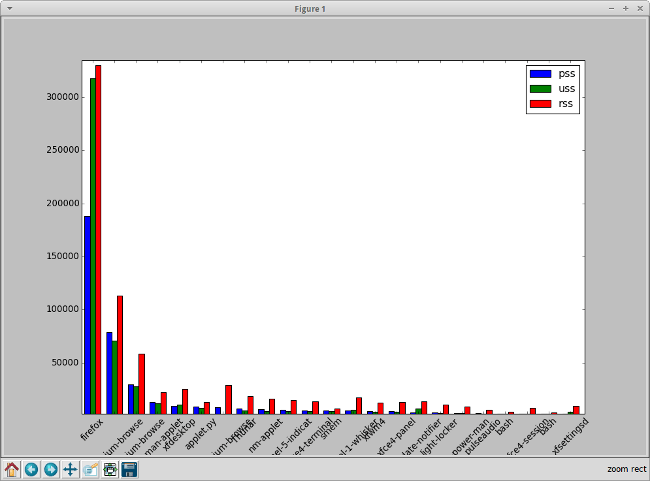The width and height of the screenshot is (650, 481).
Task: Click the red rss legend swatch
Action: [x=541, y=104]
